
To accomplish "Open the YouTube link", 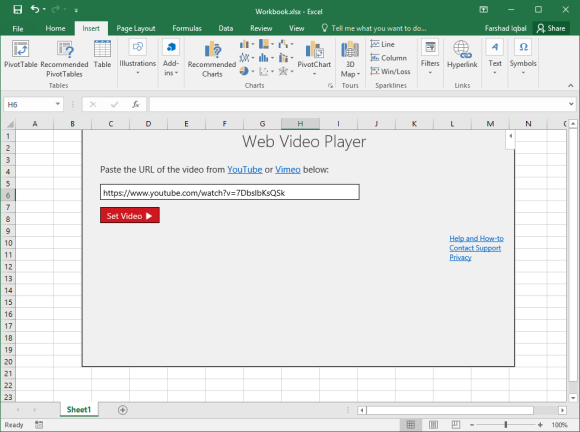I will pos(245,169).
